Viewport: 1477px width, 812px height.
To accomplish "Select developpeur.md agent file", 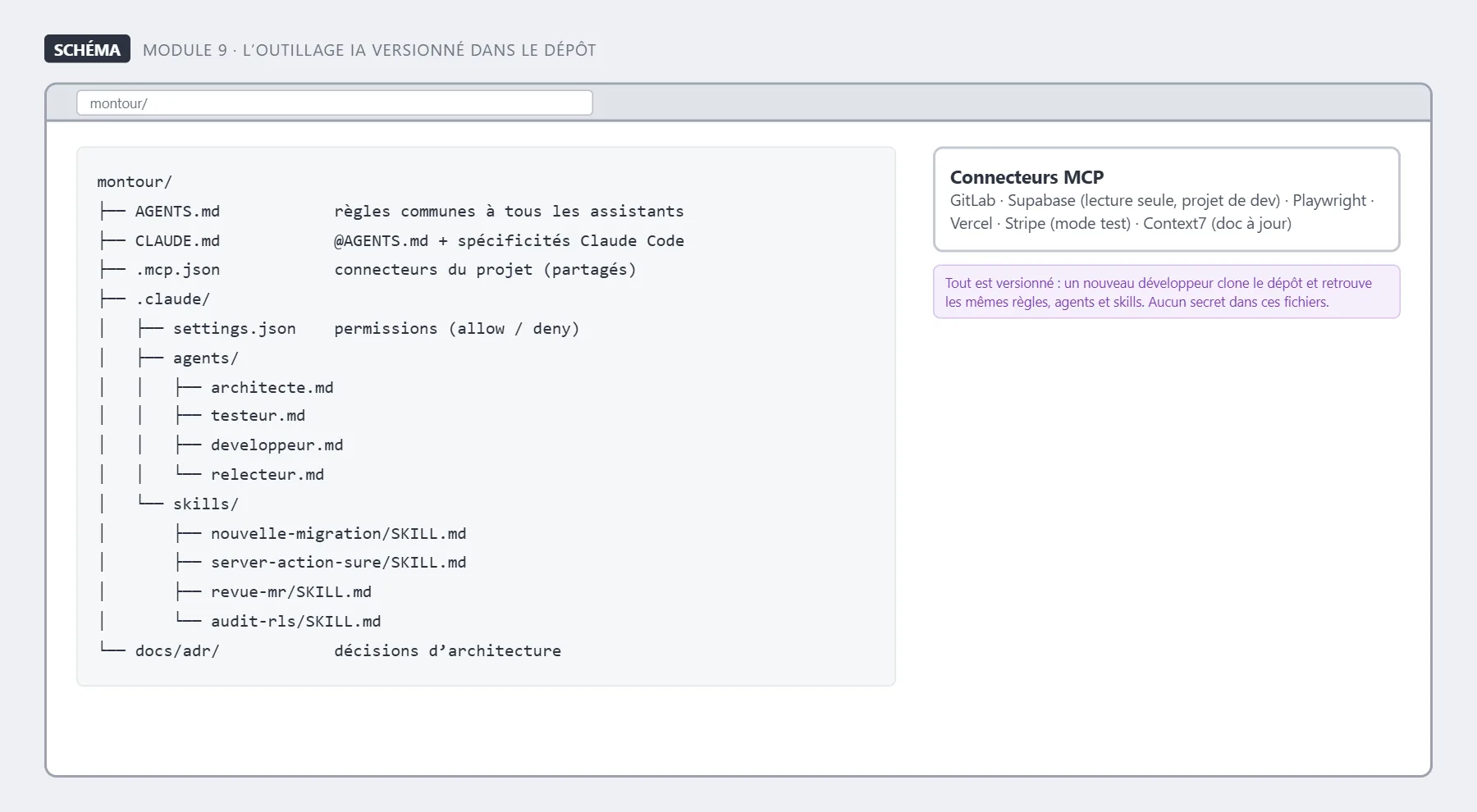I will (x=277, y=445).
